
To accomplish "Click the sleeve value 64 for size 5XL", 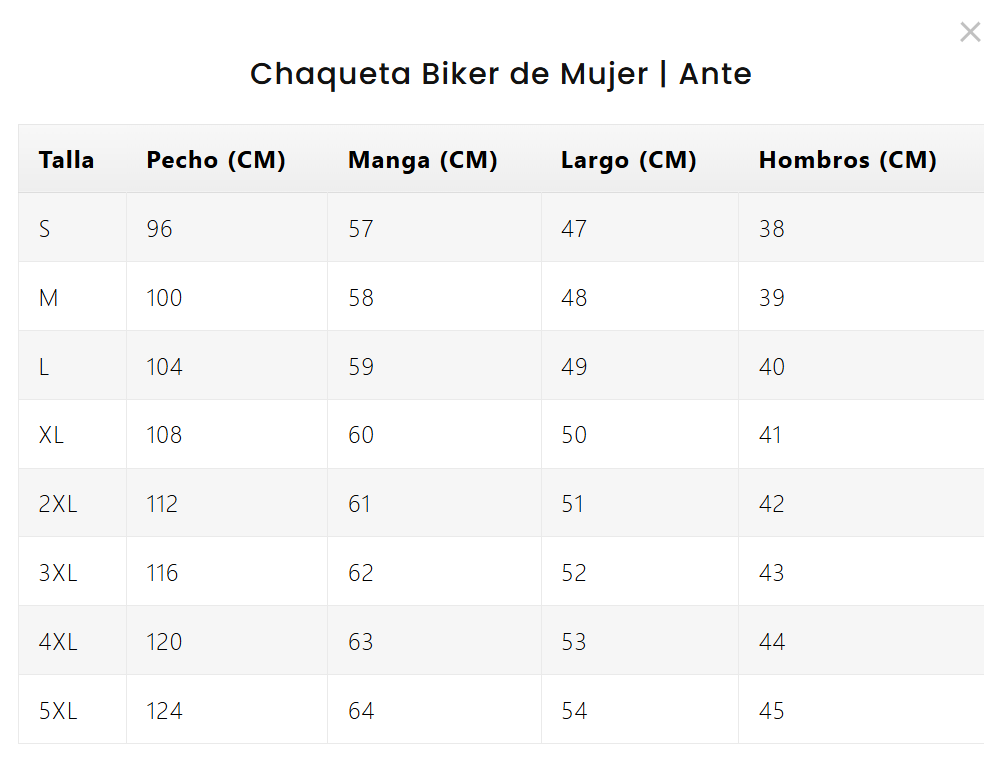I will pos(359,710).
